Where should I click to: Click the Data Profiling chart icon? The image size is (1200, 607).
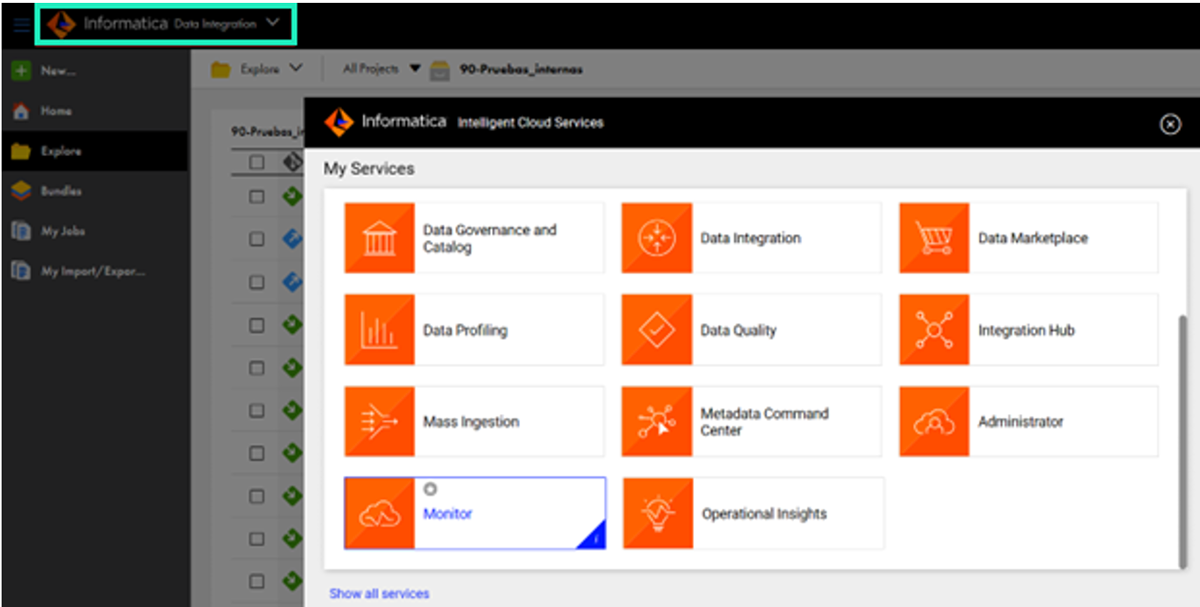[379, 330]
